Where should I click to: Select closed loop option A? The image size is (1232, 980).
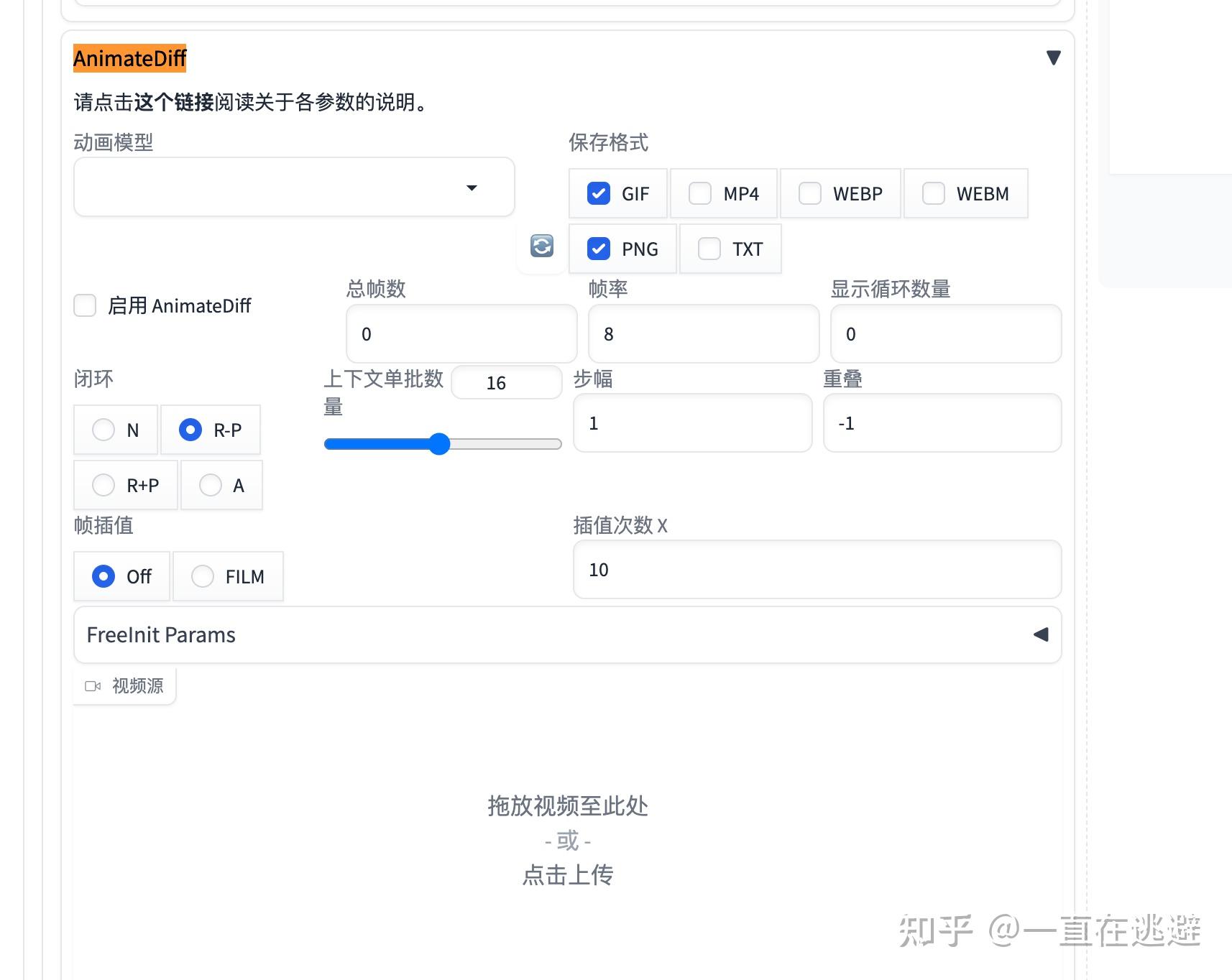pos(211,485)
